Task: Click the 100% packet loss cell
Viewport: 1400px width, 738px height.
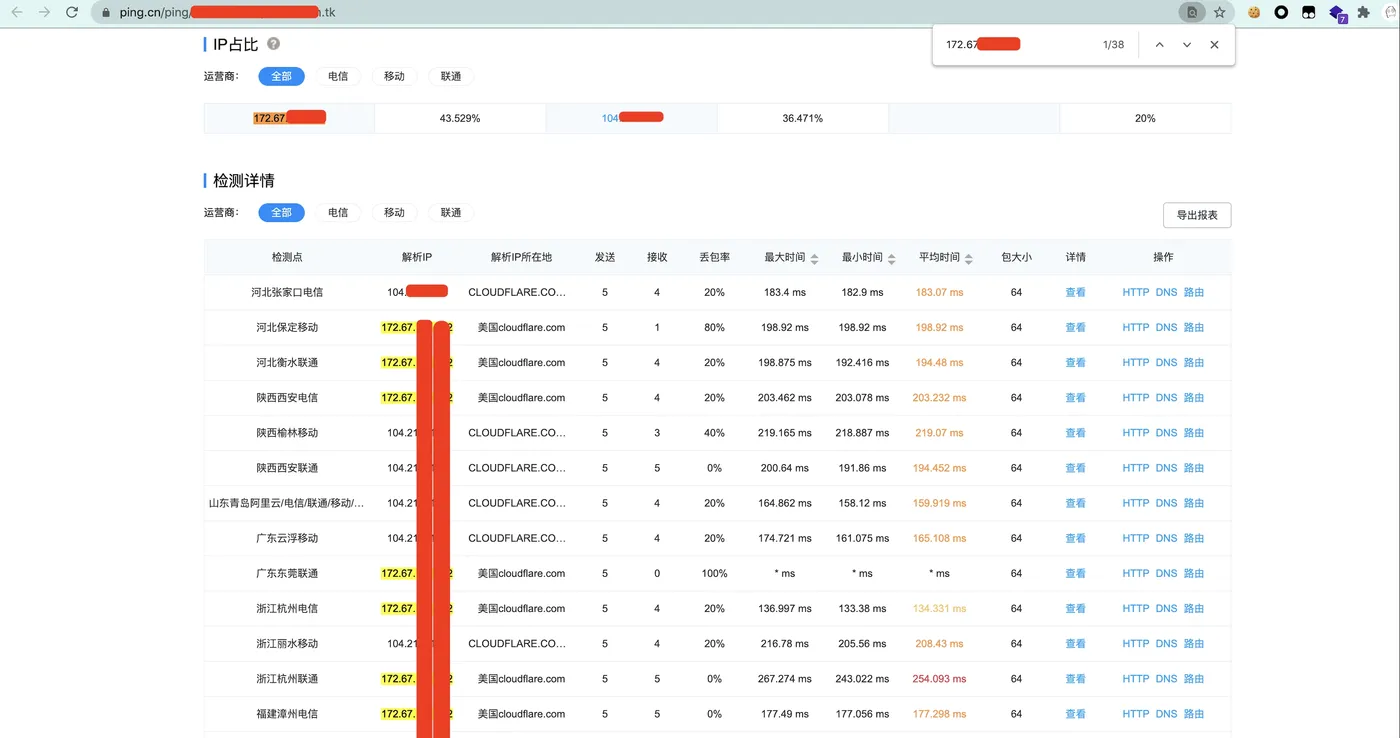Action: point(714,573)
